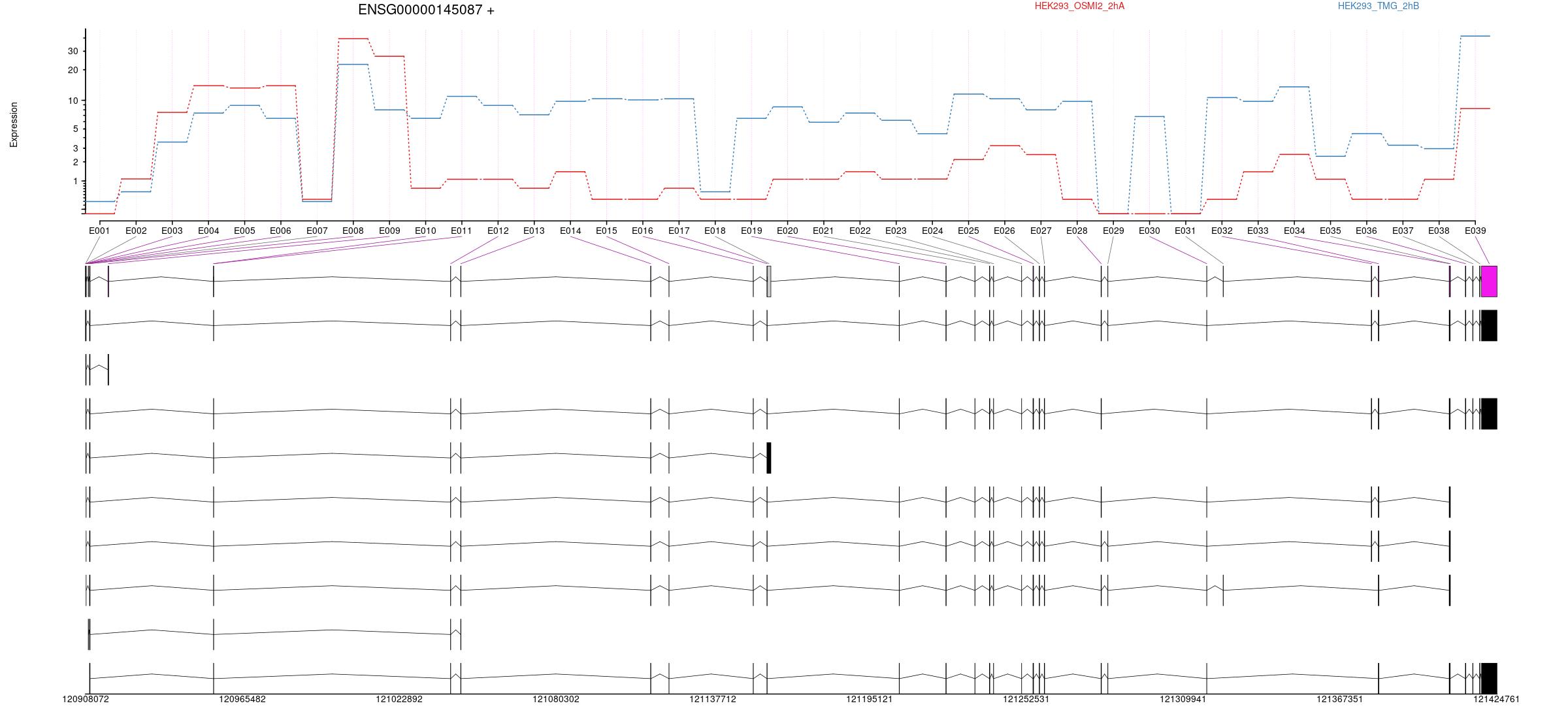Image resolution: width=1568 pixels, height=712 pixels.
Task: Click exon label E030
Action: pyautogui.click(x=1149, y=231)
